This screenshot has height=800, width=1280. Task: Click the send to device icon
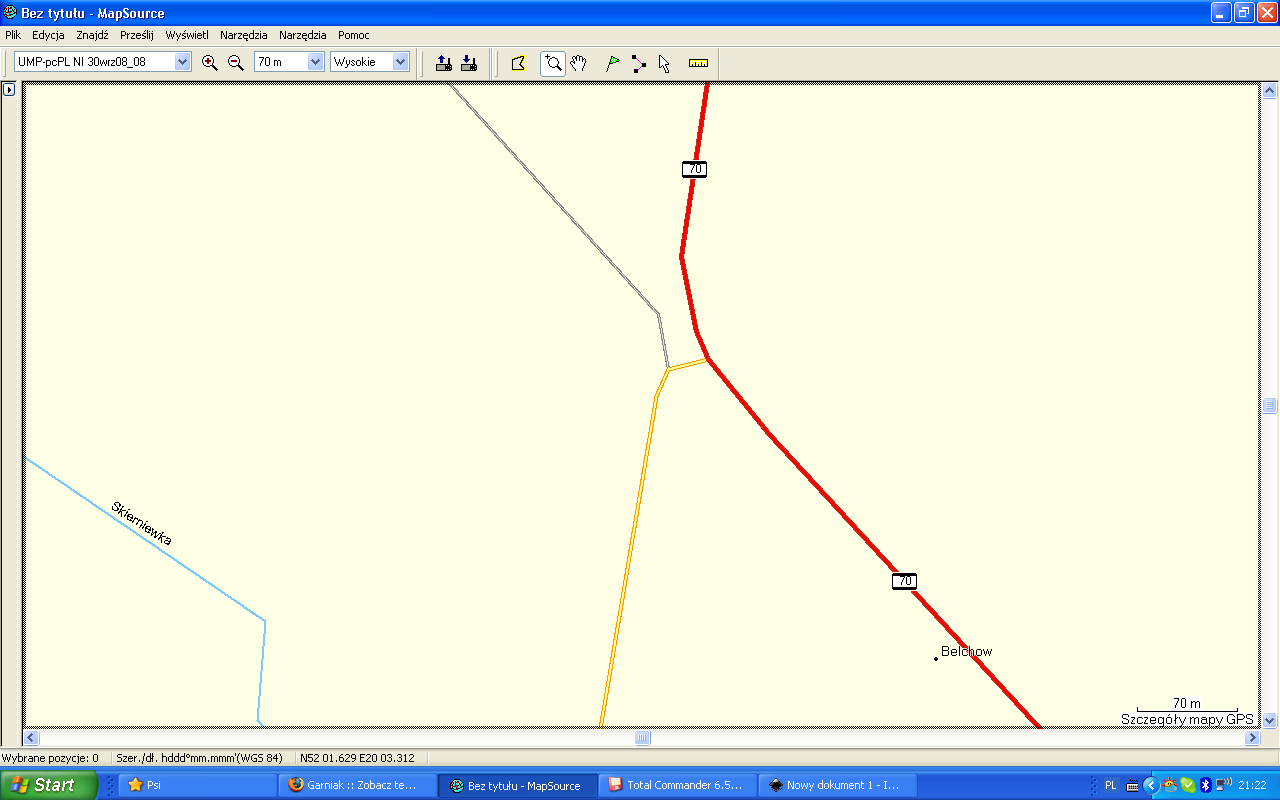tap(444, 63)
